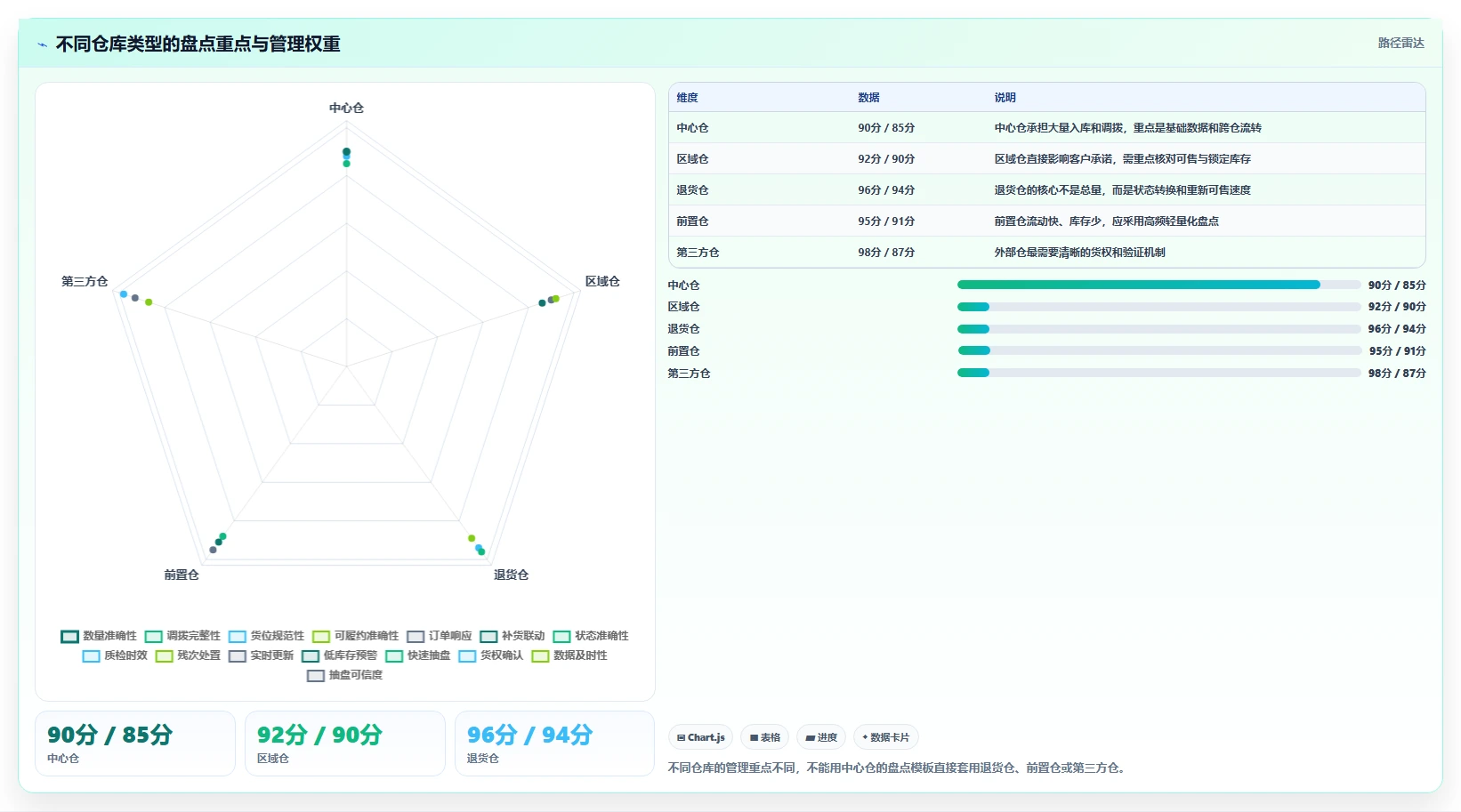Toggle the 订单响应 legend series
This screenshot has width=1461, height=812.
(440, 636)
